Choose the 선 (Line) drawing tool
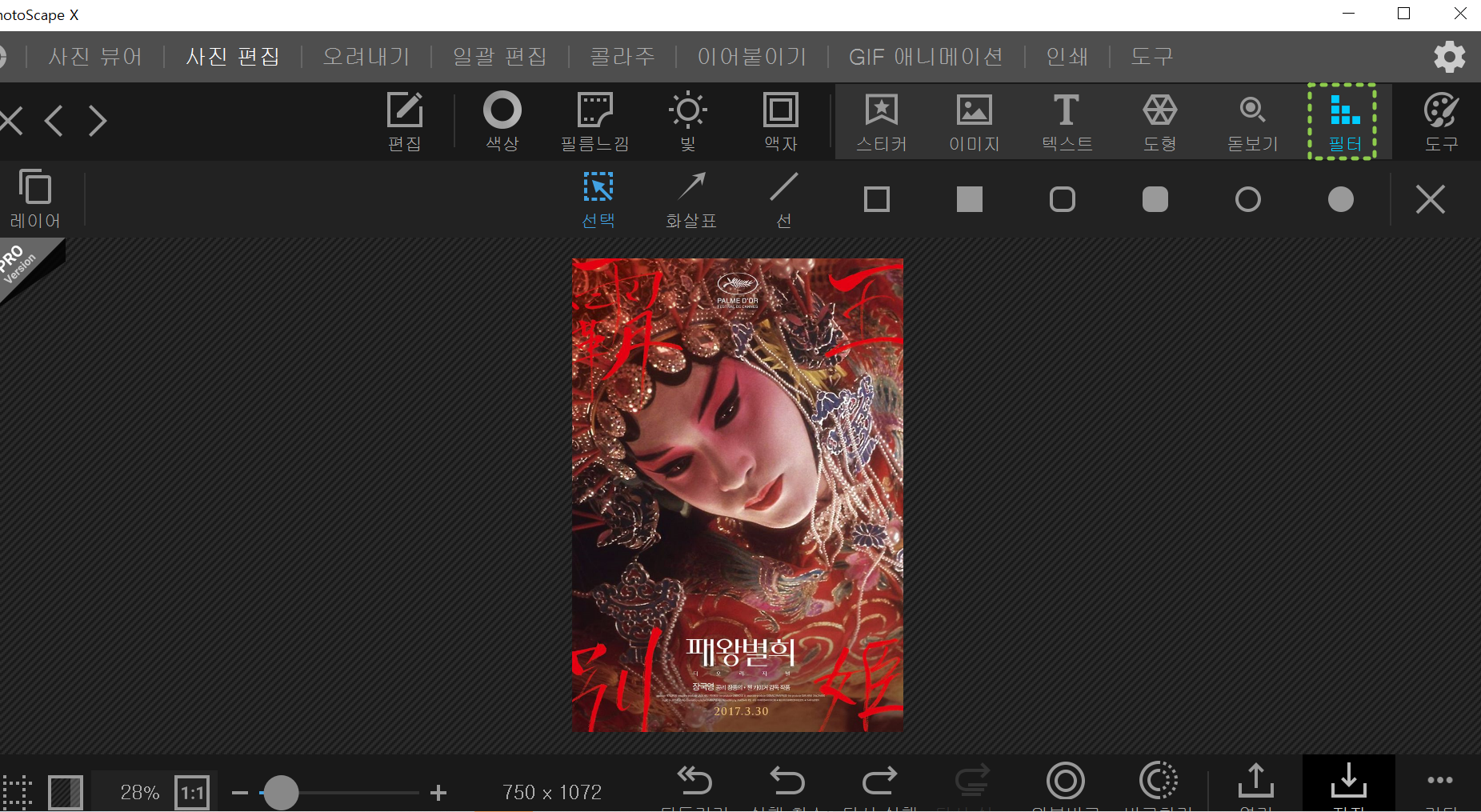Screen dimensions: 1481x812 (784, 199)
